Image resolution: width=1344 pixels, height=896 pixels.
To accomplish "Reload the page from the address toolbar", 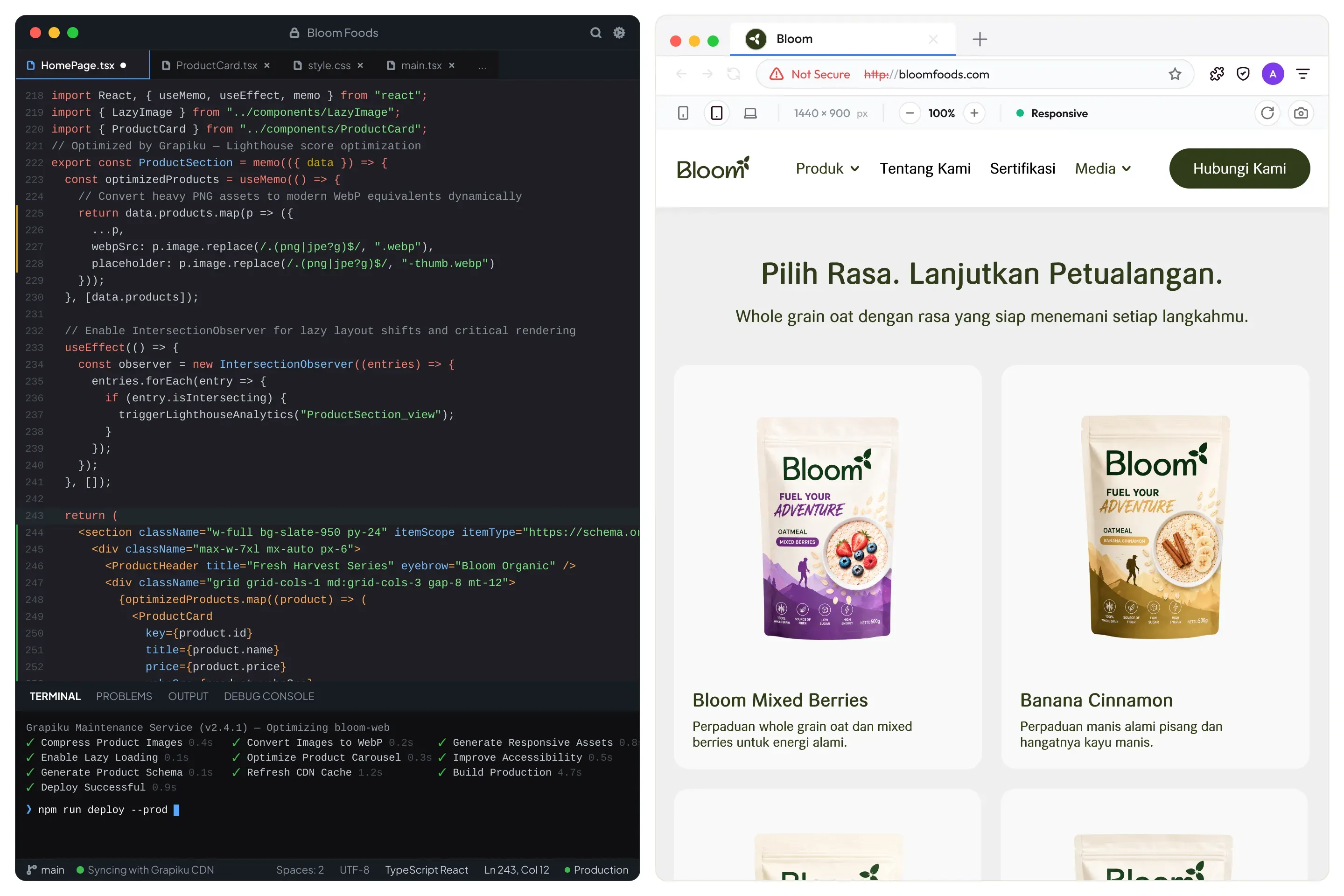I will pyautogui.click(x=734, y=74).
